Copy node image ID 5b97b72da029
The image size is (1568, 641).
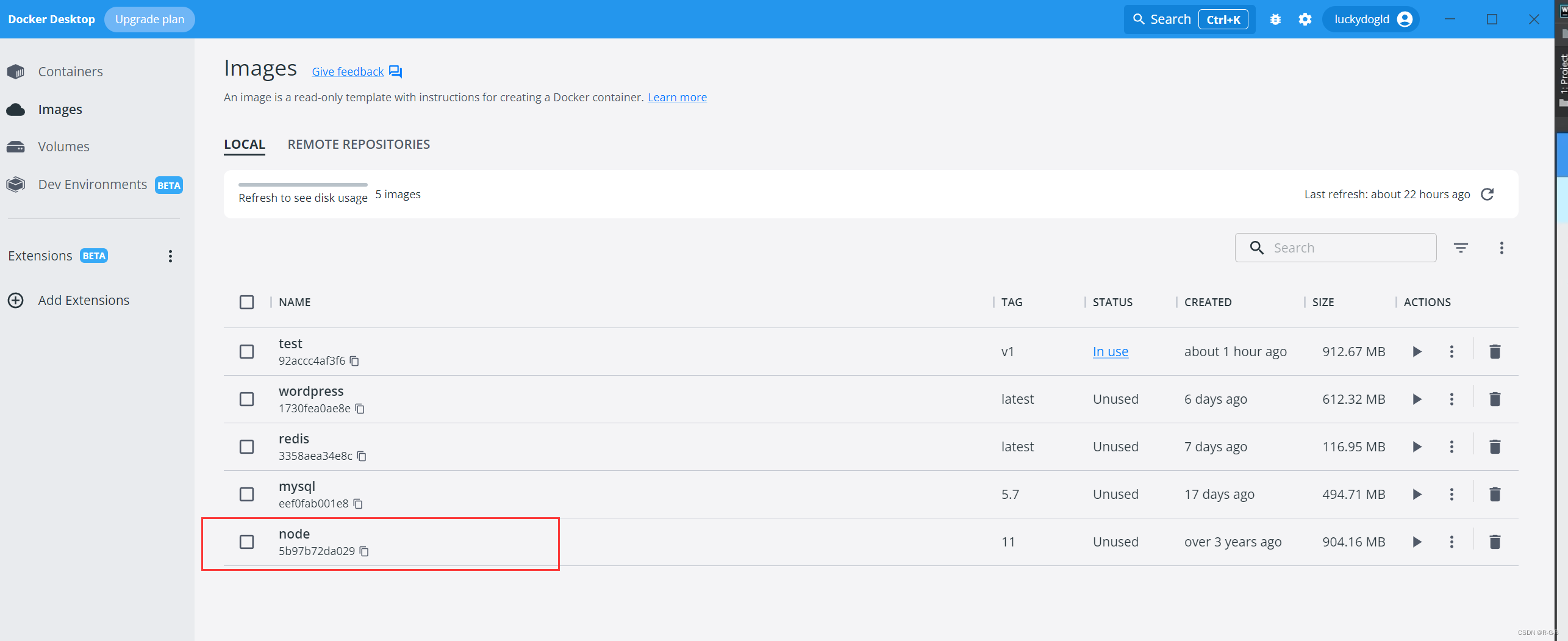click(x=364, y=551)
